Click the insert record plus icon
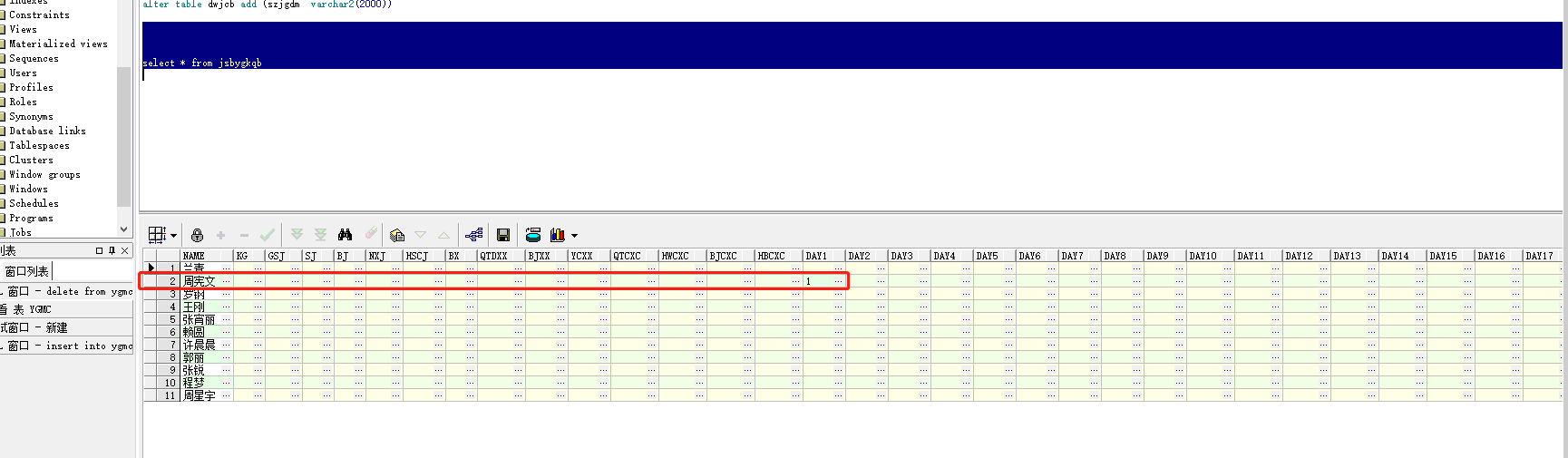This screenshot has height=458, width=1568. click(220, 235)
